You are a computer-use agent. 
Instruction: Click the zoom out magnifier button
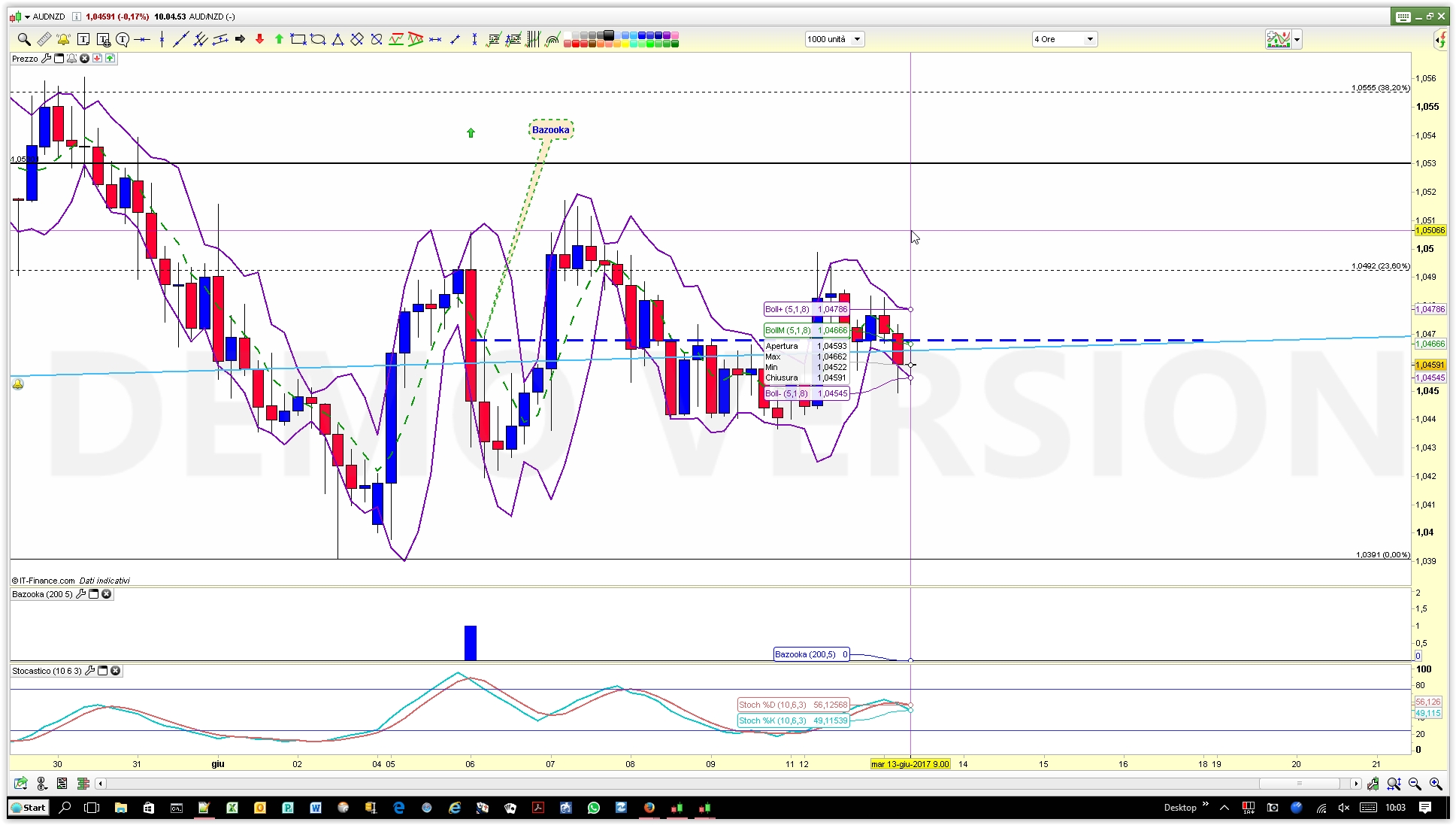click(x=1415, y=784)
